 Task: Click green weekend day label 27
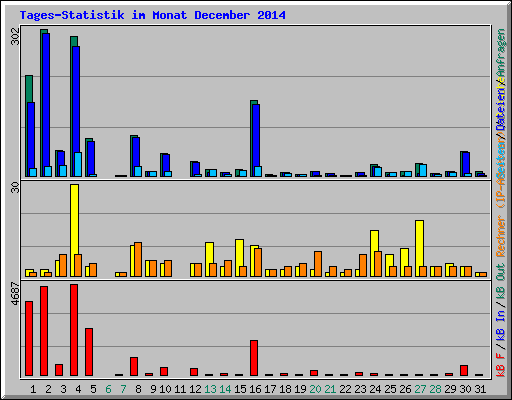[x=420, y=389]
